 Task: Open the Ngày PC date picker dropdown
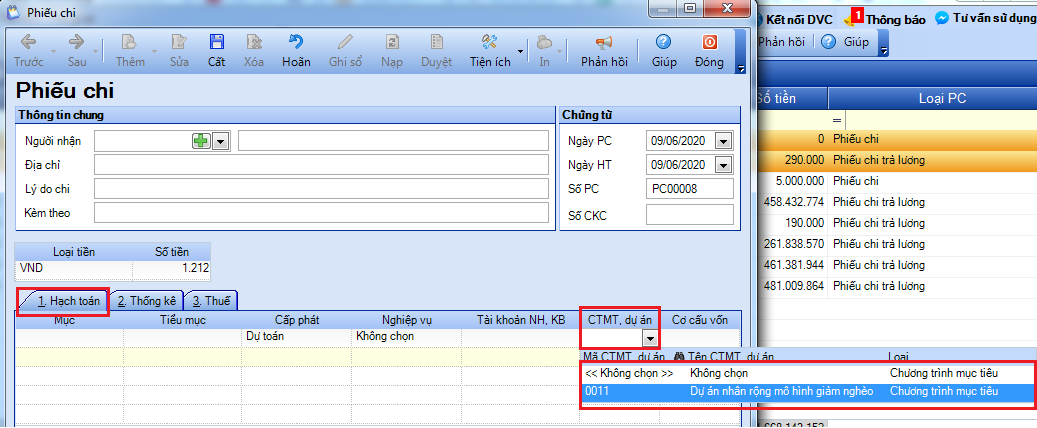pos(724,141)
